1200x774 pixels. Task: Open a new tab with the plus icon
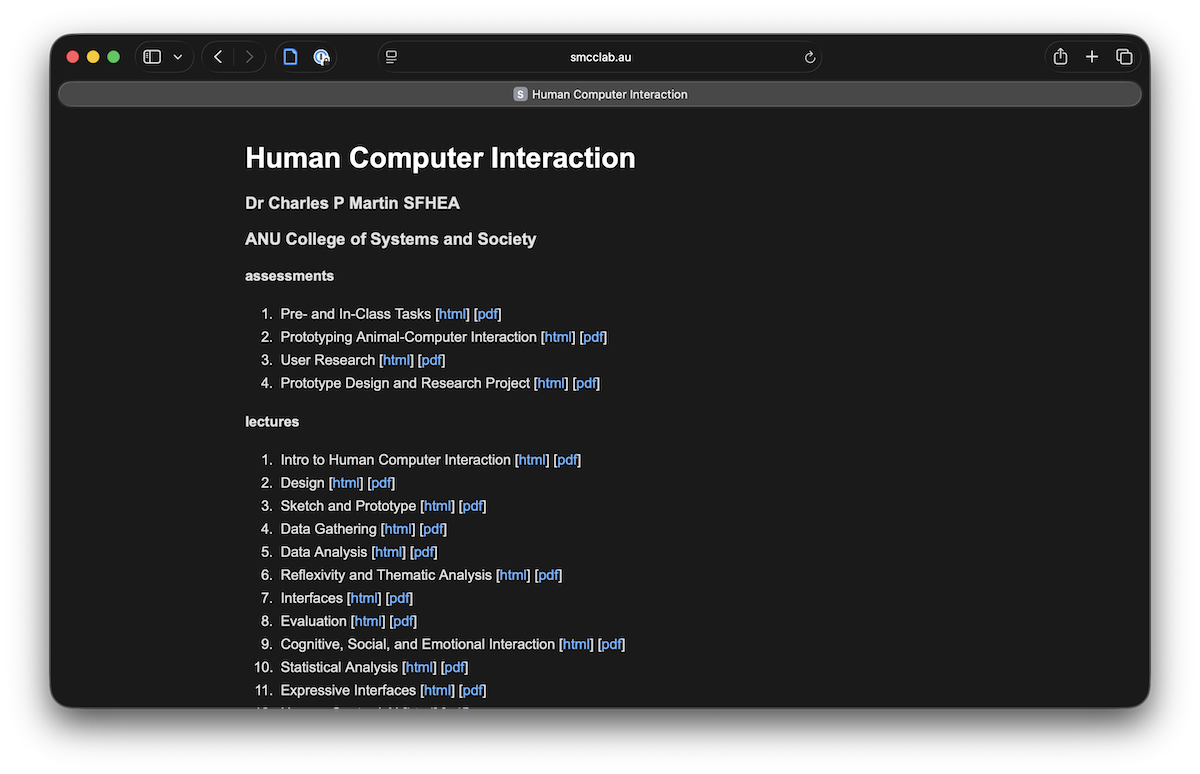pyautogui.click(x=1091, y=57)
